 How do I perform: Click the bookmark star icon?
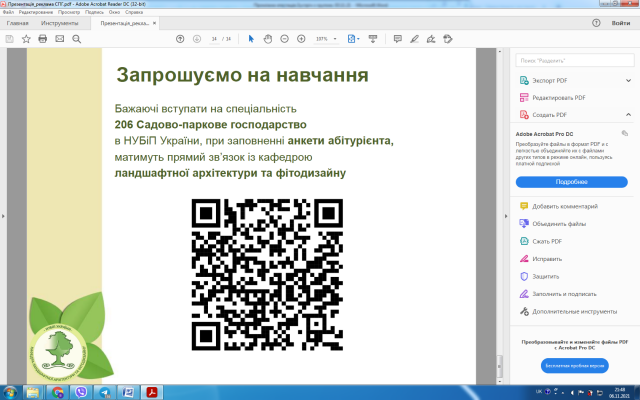click(26, 39)
